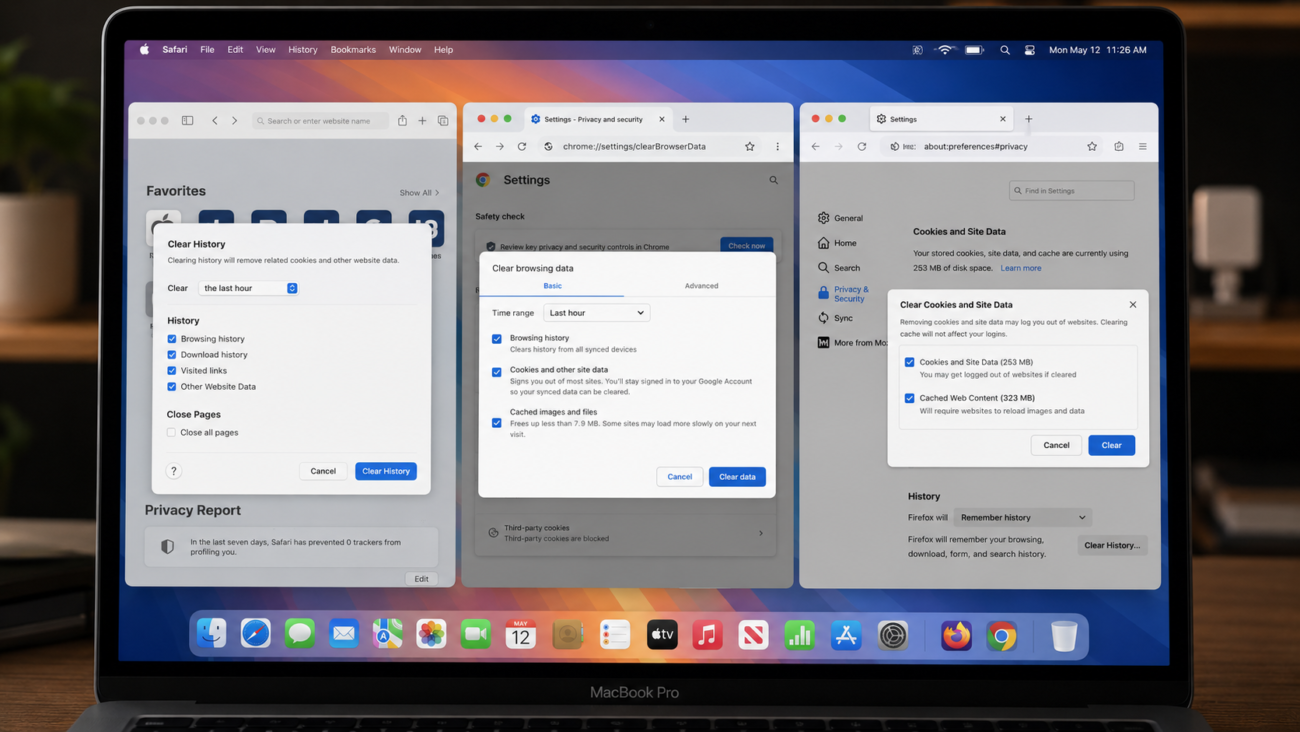
Task: Select Firefox Settings tab
Action: click(x=940, y=119)
